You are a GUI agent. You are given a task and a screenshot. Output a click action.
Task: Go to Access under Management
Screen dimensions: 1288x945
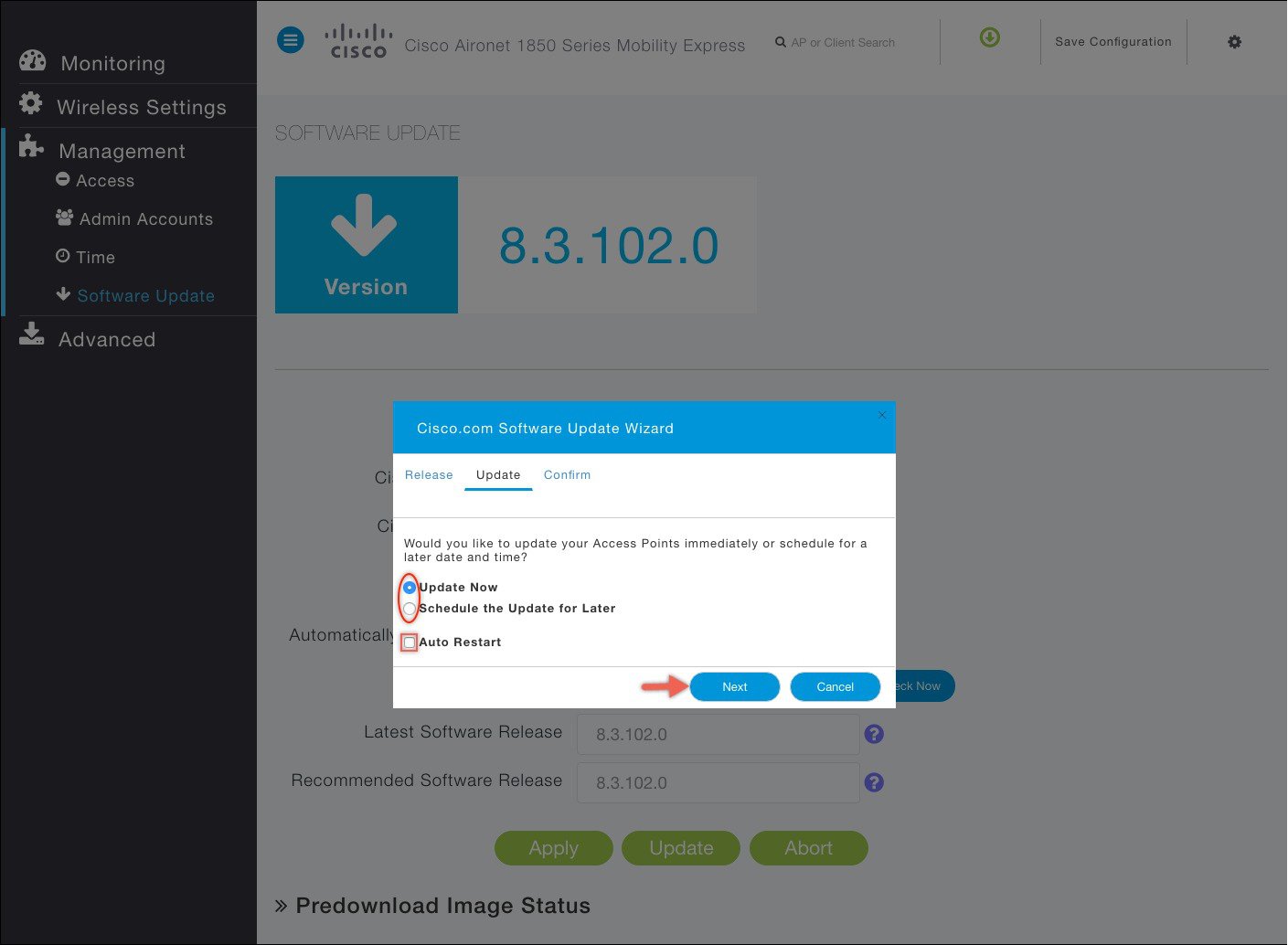(x=105, y=181)
